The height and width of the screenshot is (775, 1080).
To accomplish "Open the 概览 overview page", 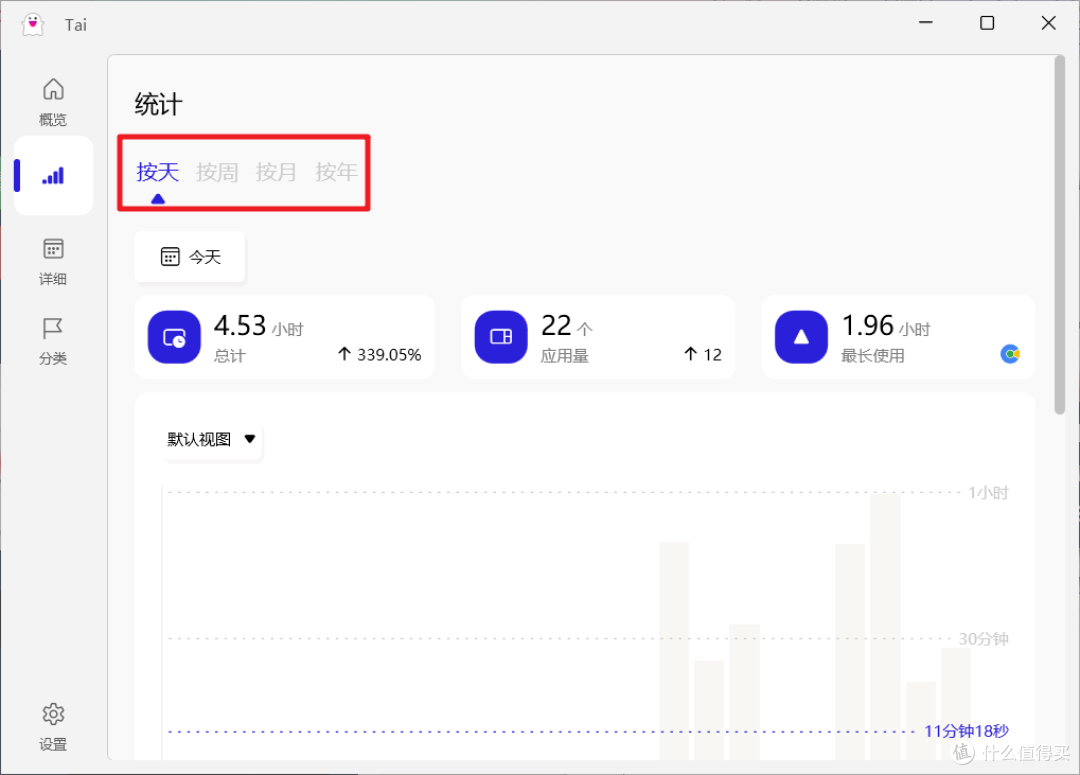I will click(x=53, y=101).
